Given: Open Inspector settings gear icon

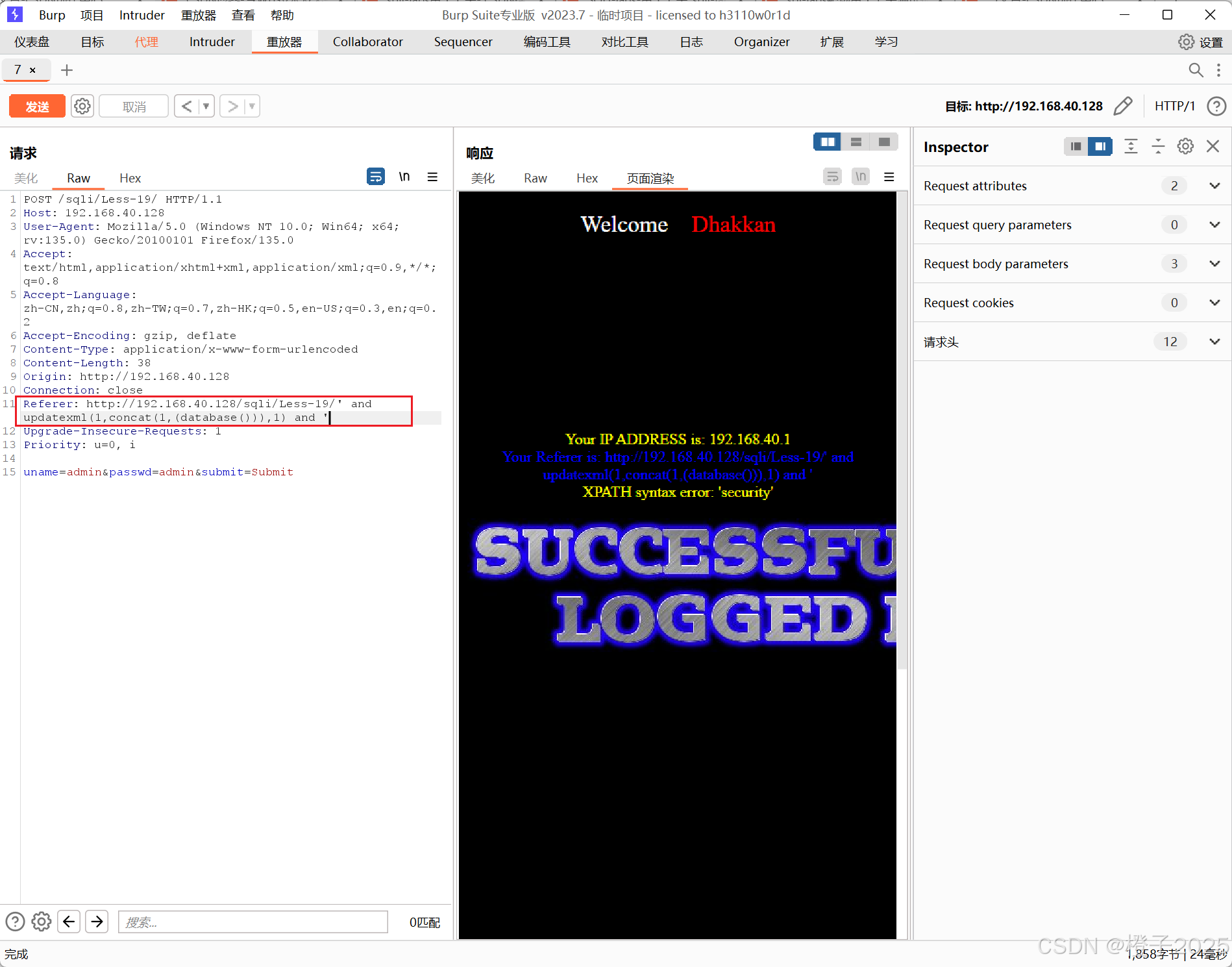Looking at the screenshot, I should pos(1185,146).
